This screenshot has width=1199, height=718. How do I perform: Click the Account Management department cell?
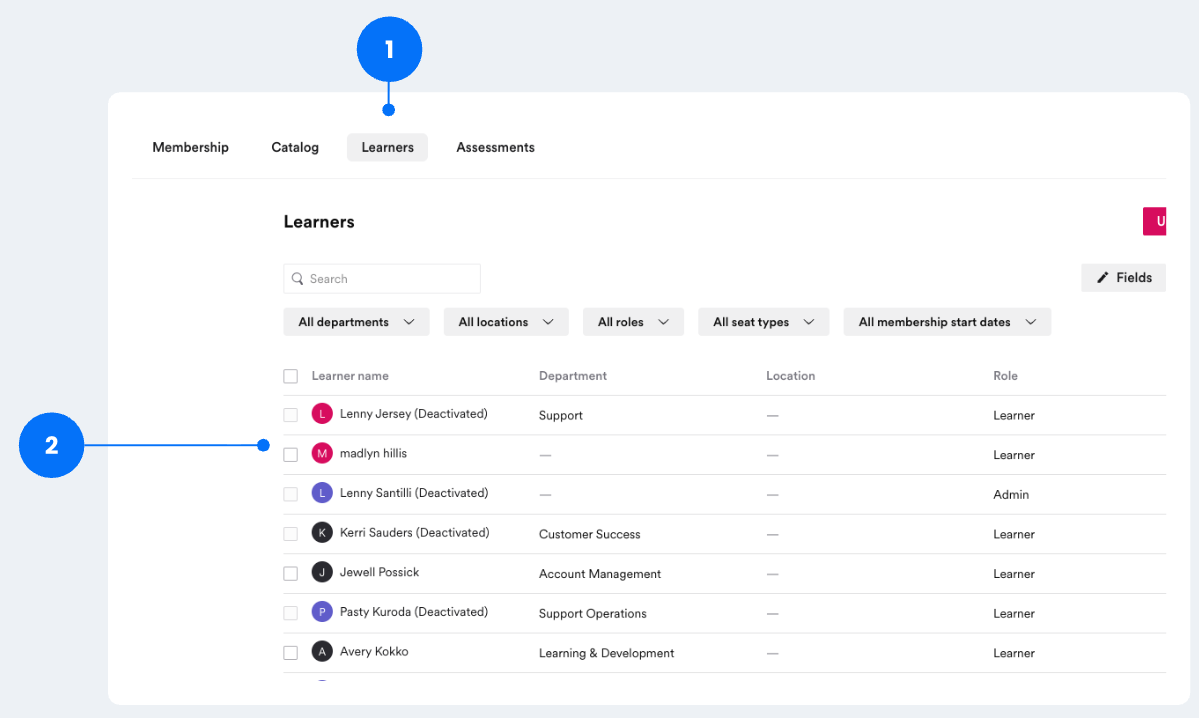point(600,574)
